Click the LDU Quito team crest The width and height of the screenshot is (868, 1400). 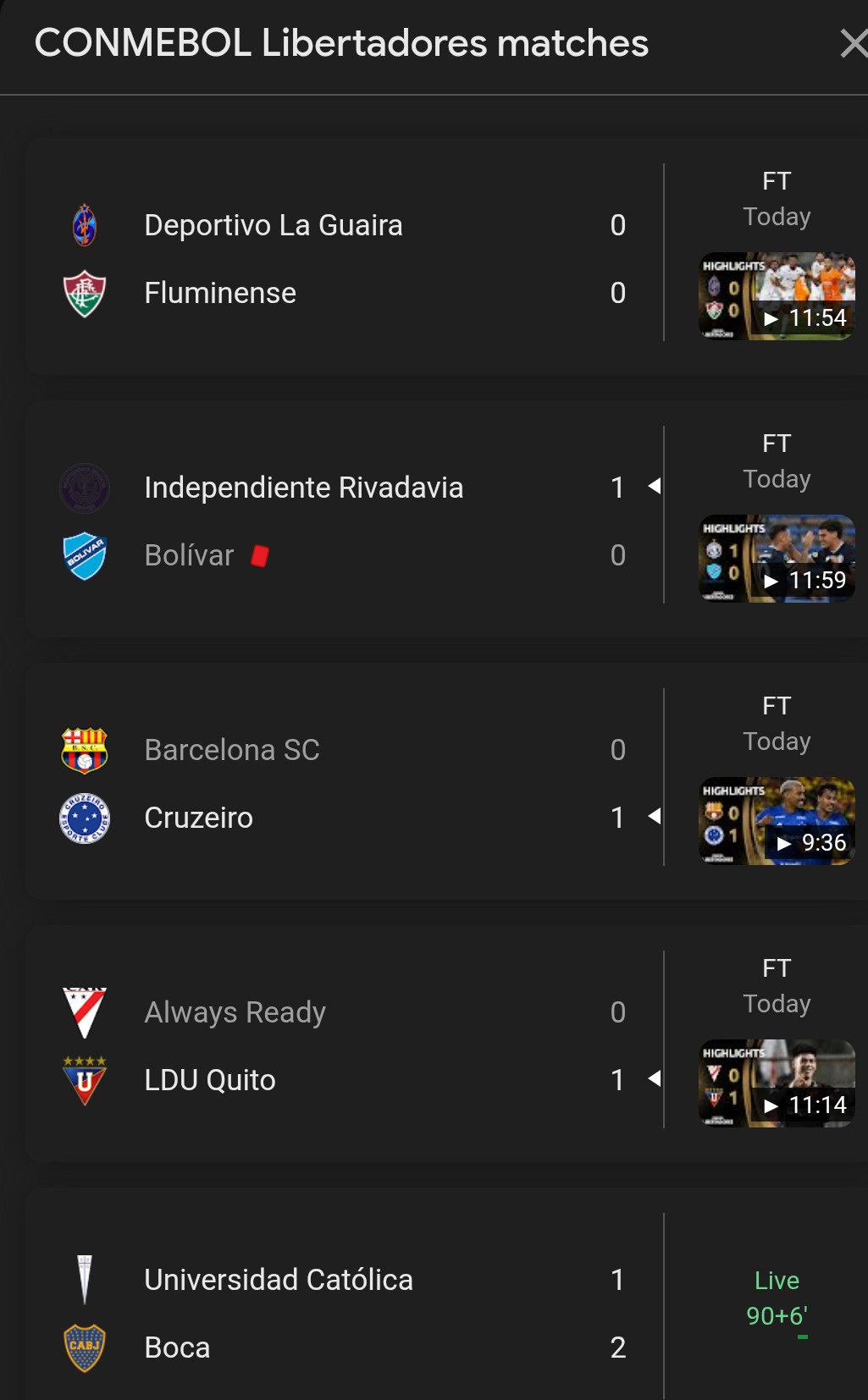point(85,1080)
